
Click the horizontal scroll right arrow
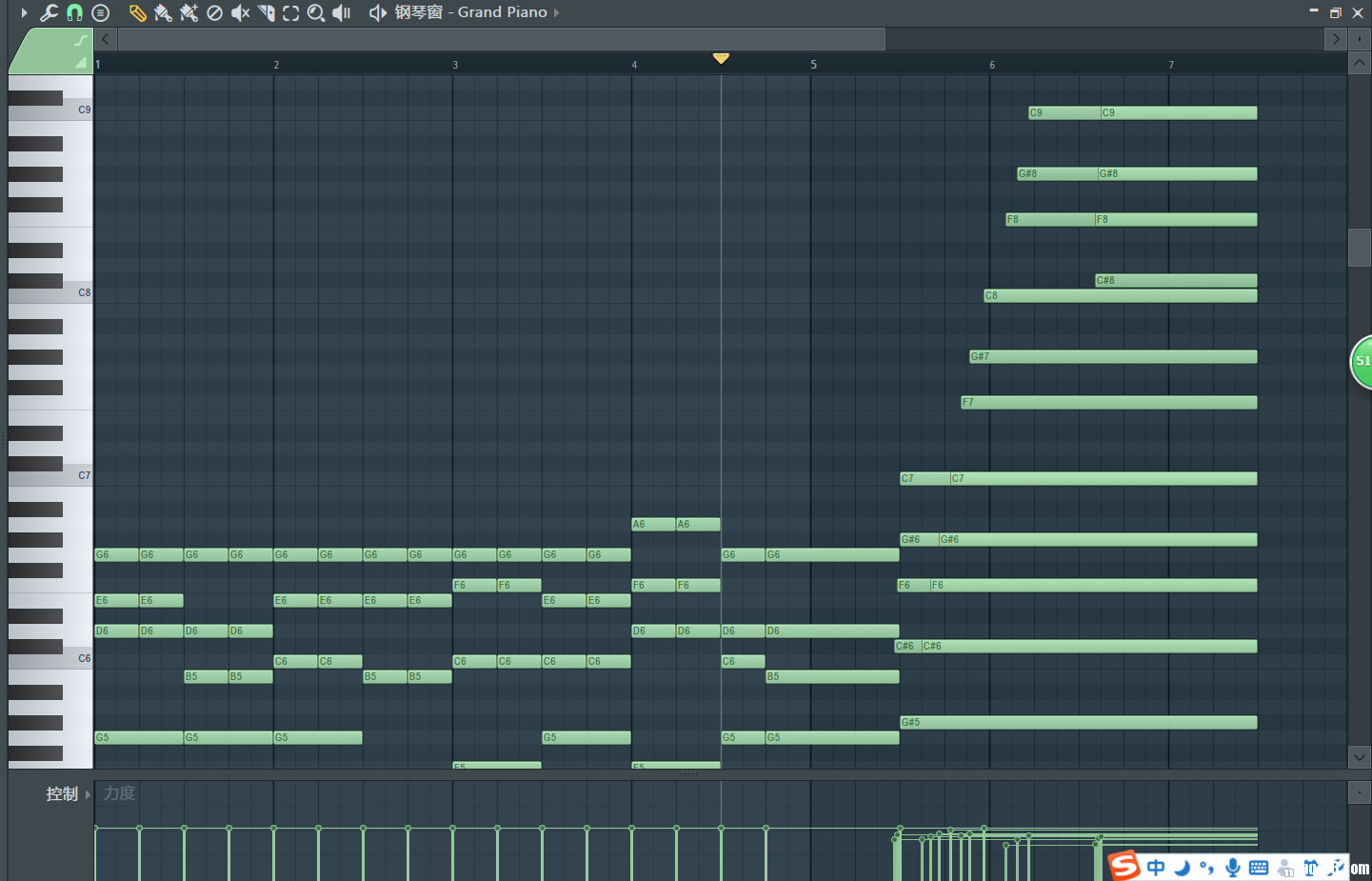[1336, 39]
